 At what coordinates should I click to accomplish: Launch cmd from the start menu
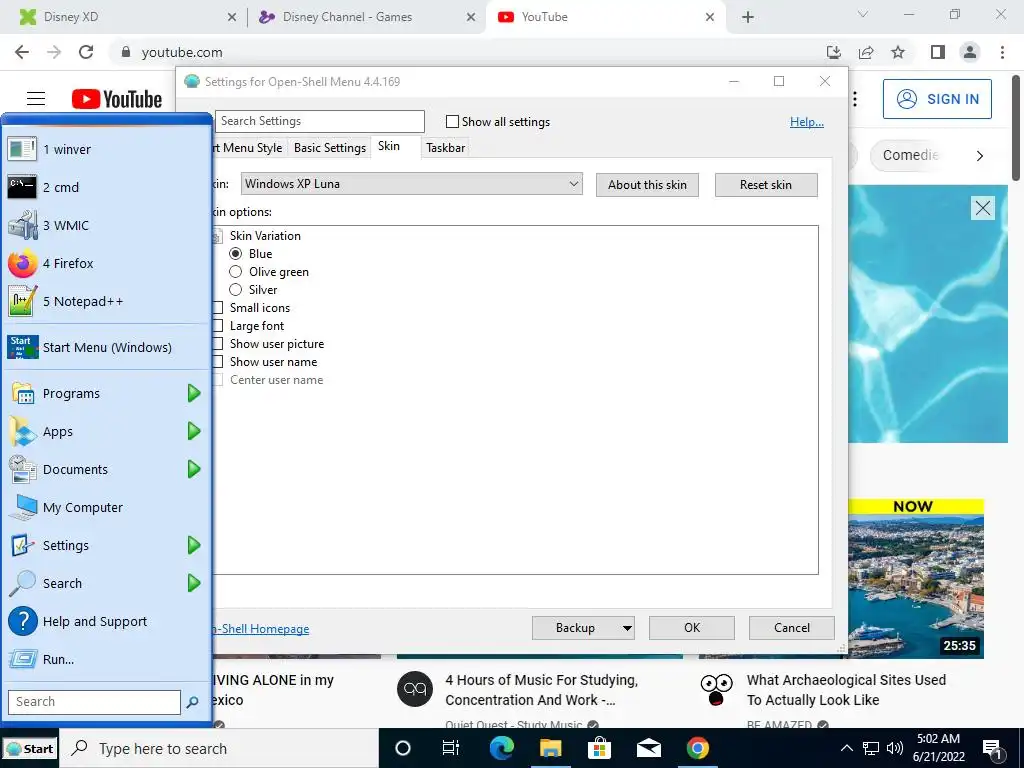pos(106,187)
